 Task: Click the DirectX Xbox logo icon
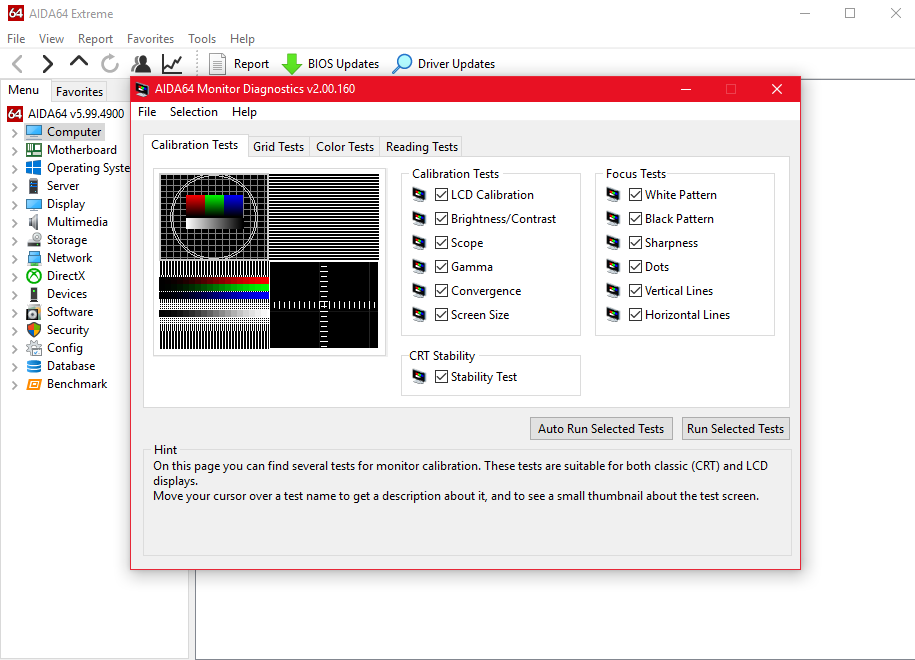coord(34,276)
